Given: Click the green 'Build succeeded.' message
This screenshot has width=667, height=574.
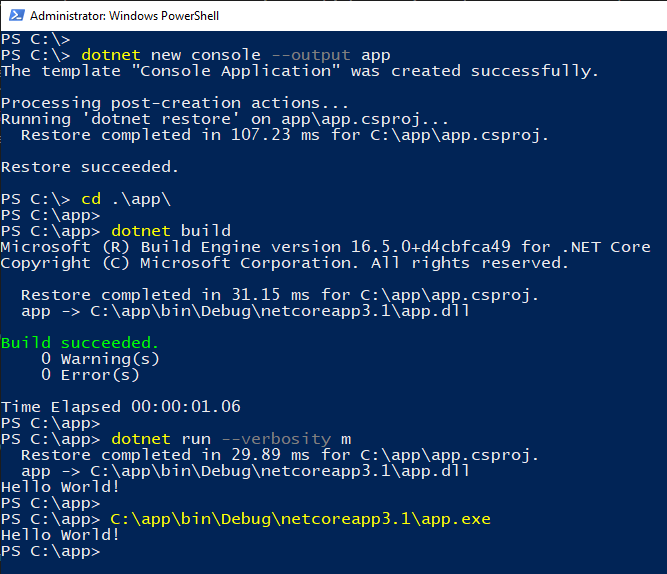Looking at the screenshot, I should click(x=80, y=343).
